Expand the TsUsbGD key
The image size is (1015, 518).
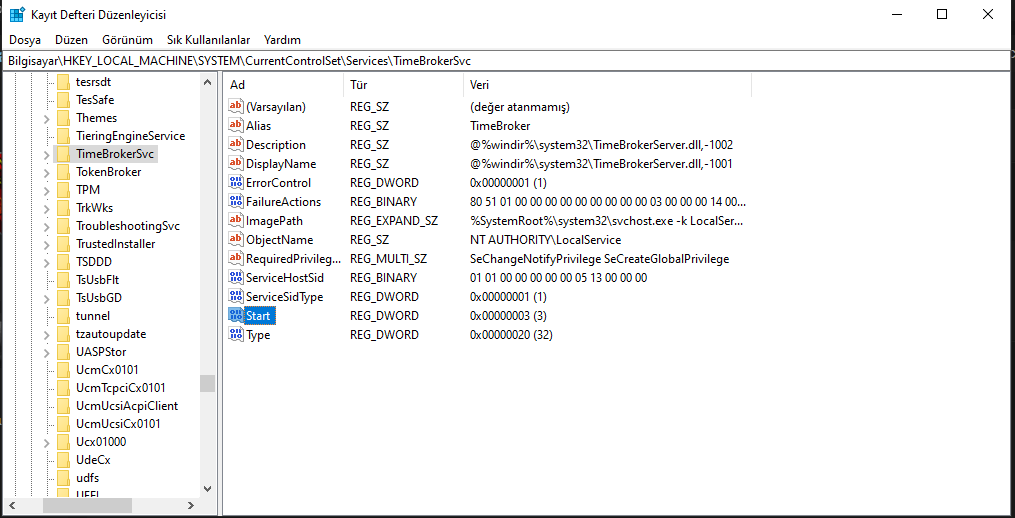[47, 298]
